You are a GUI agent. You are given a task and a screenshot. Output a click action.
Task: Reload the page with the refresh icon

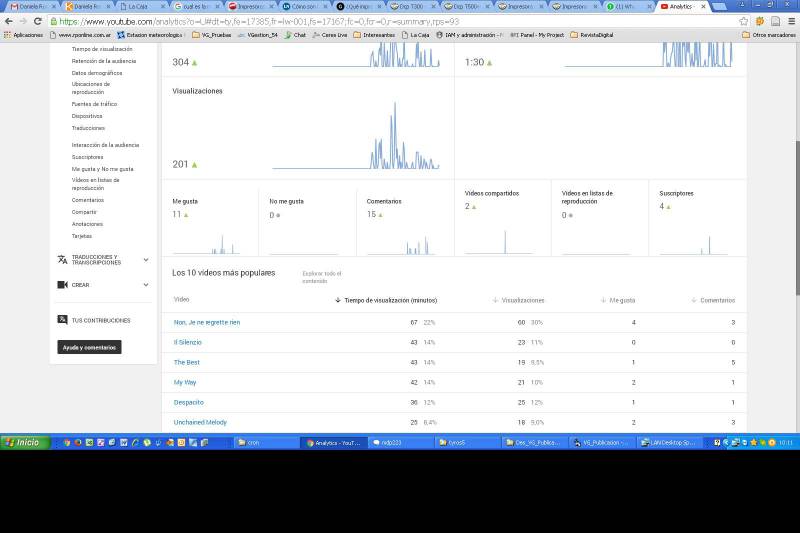pyautogui.click(x=37, y=21)
